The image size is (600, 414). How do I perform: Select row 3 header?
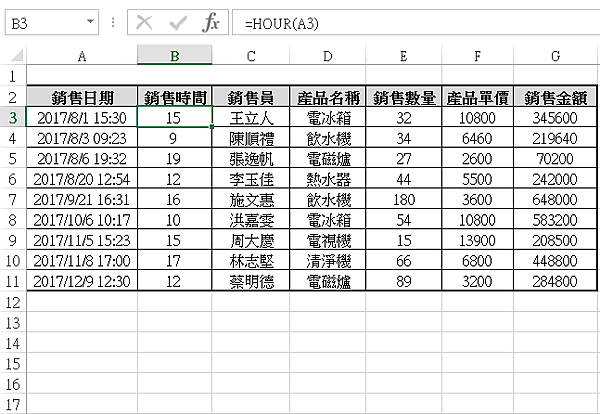(13, 117)
